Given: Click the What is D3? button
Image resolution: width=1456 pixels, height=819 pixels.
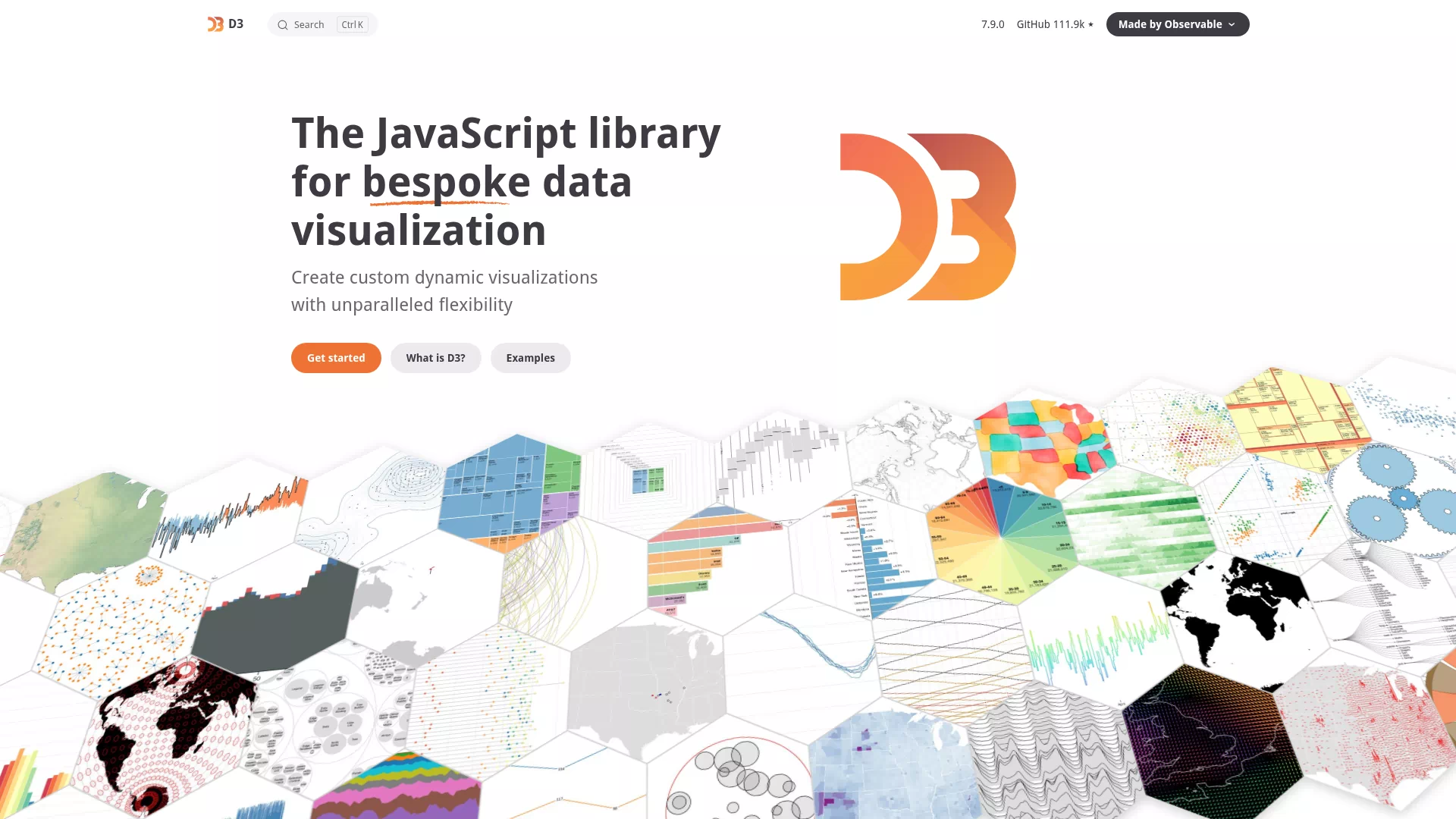Looking at the screenshot, I should pyautogui.click(x=435, y=358).
